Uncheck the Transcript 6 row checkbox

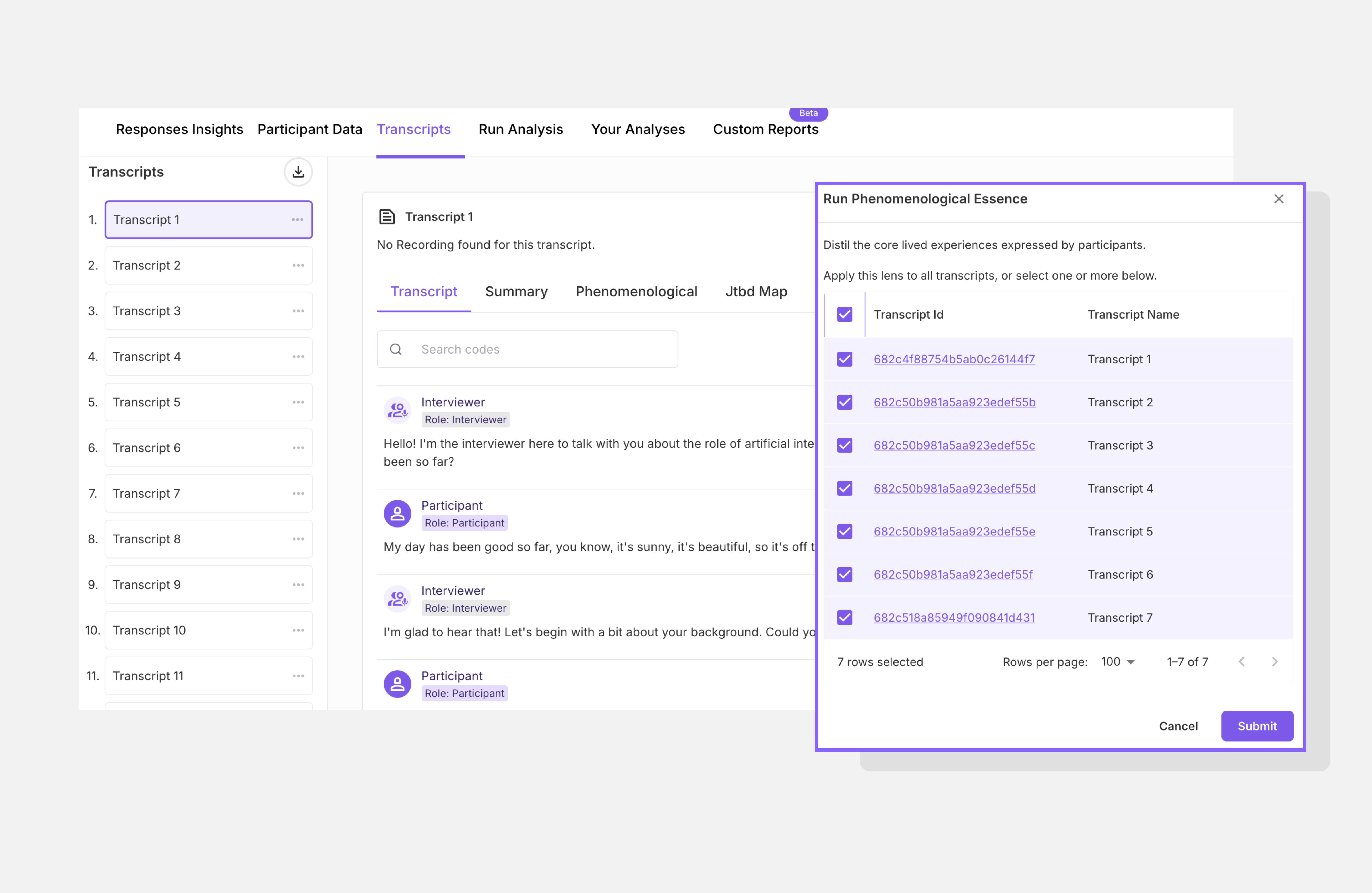(x=845, y=574)
